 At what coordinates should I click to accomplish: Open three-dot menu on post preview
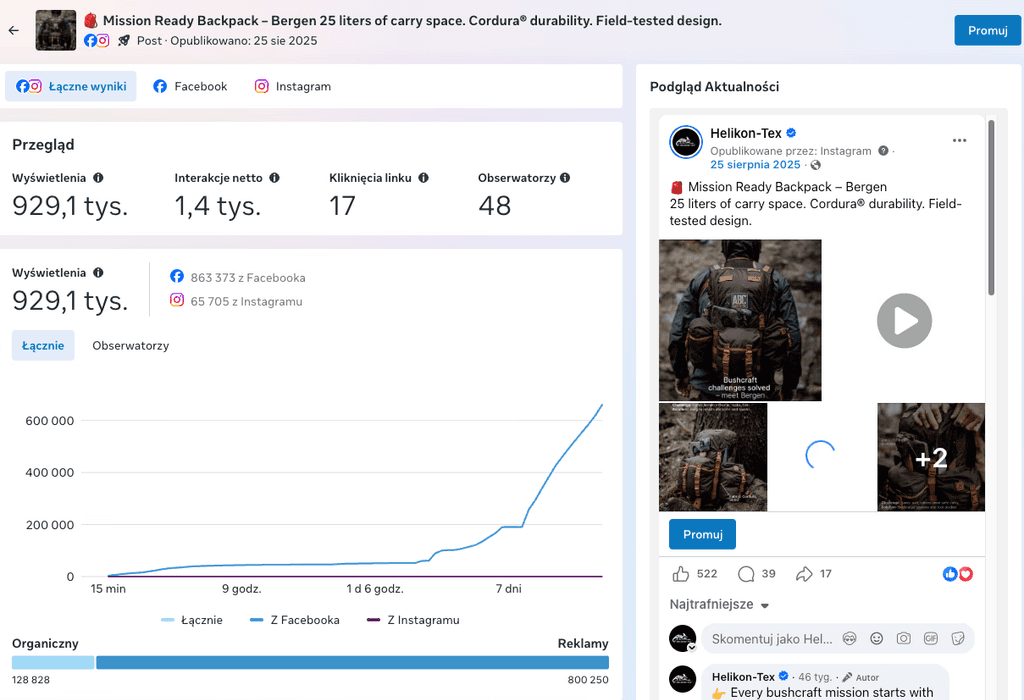tap(959, 140)
